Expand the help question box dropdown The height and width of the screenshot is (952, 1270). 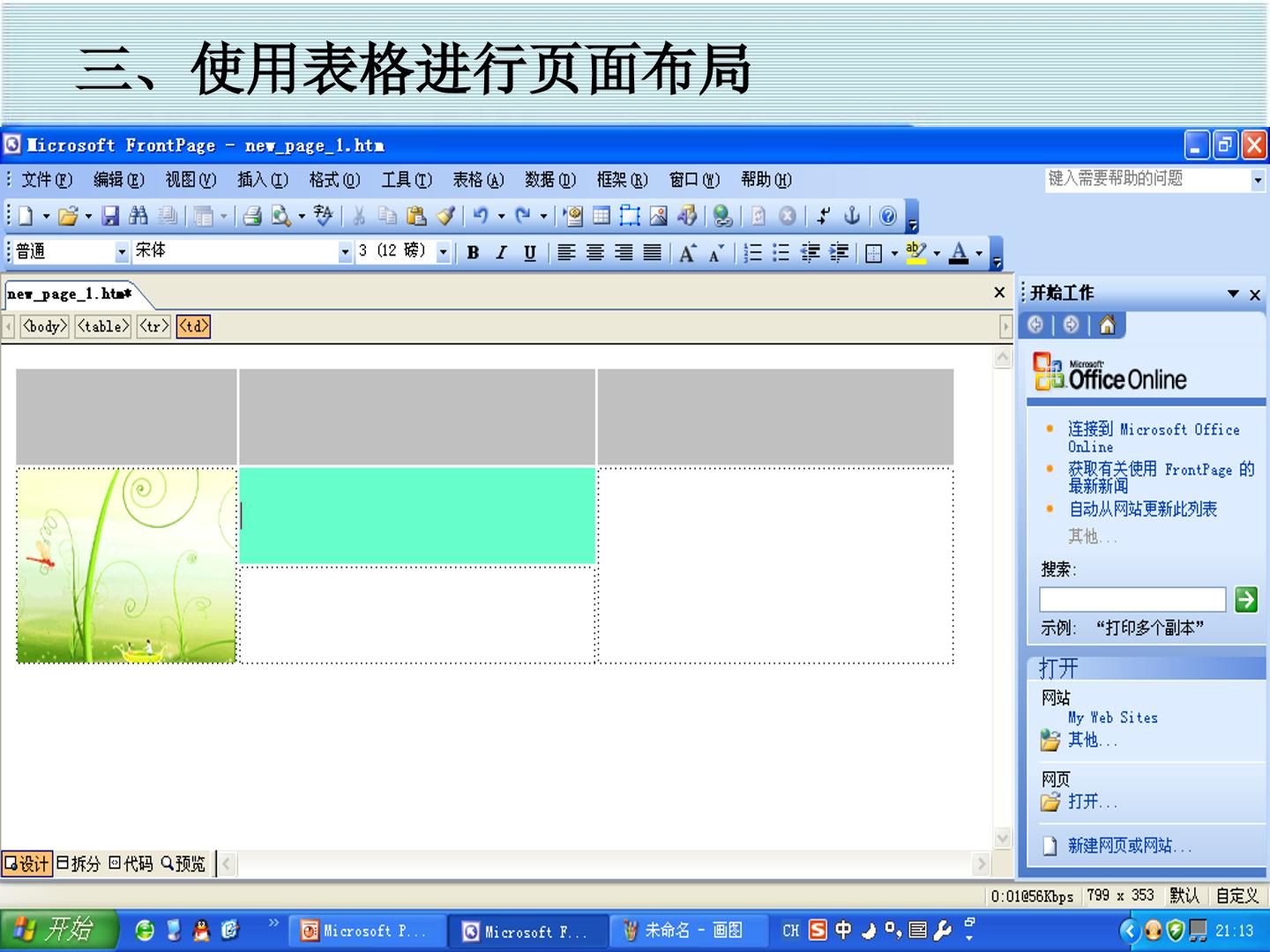click(x=1259, y=180)
